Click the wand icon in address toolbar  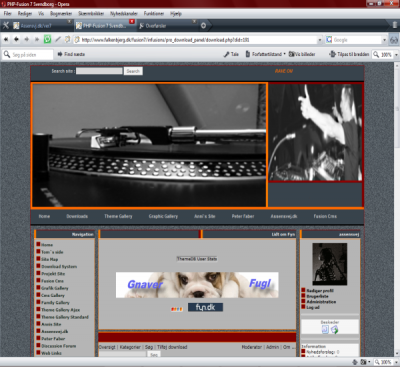tap(58, 39)
